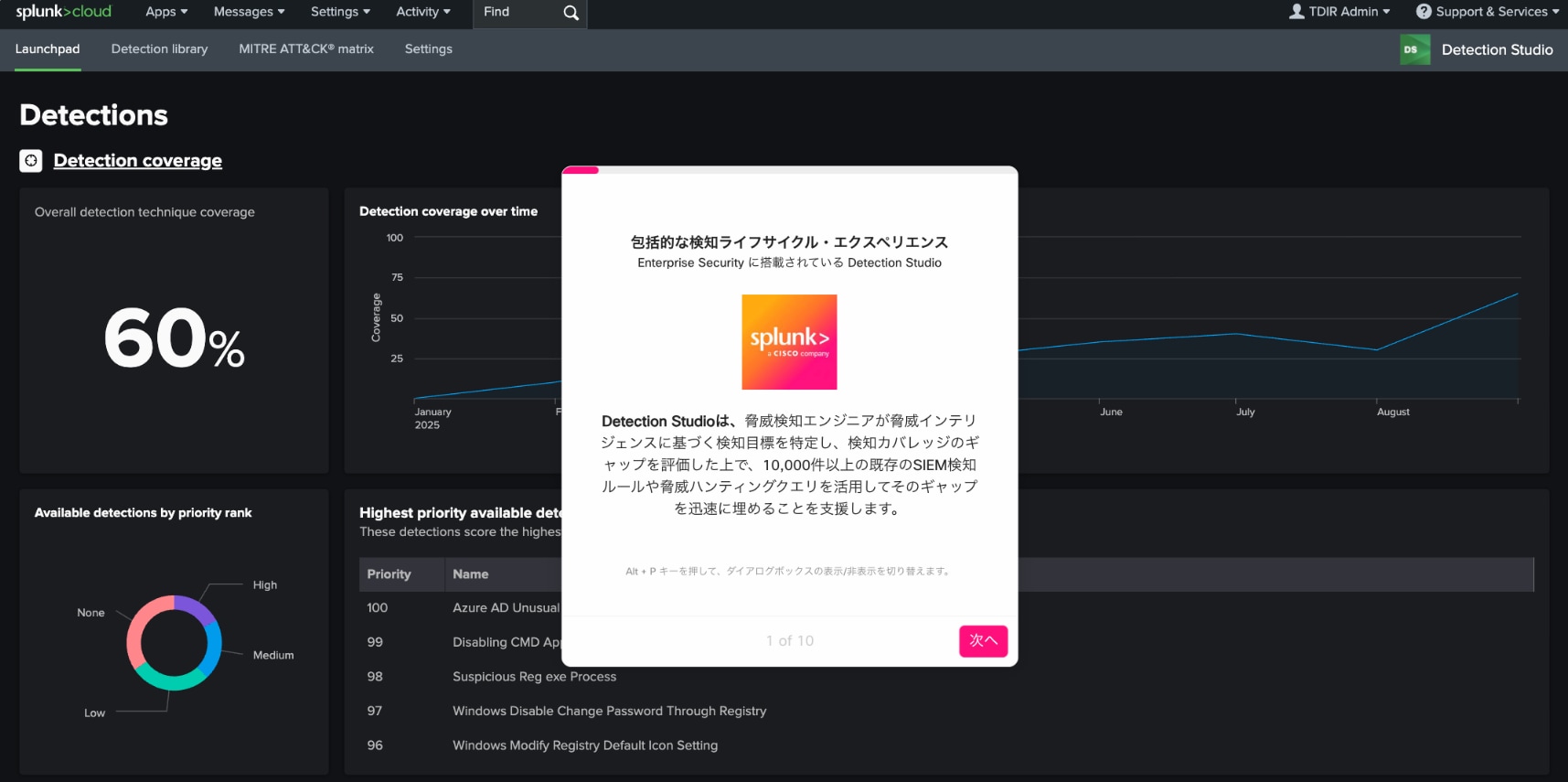Open the Detection library tab
Screen dimensions: 1568x782
point(159,49)
